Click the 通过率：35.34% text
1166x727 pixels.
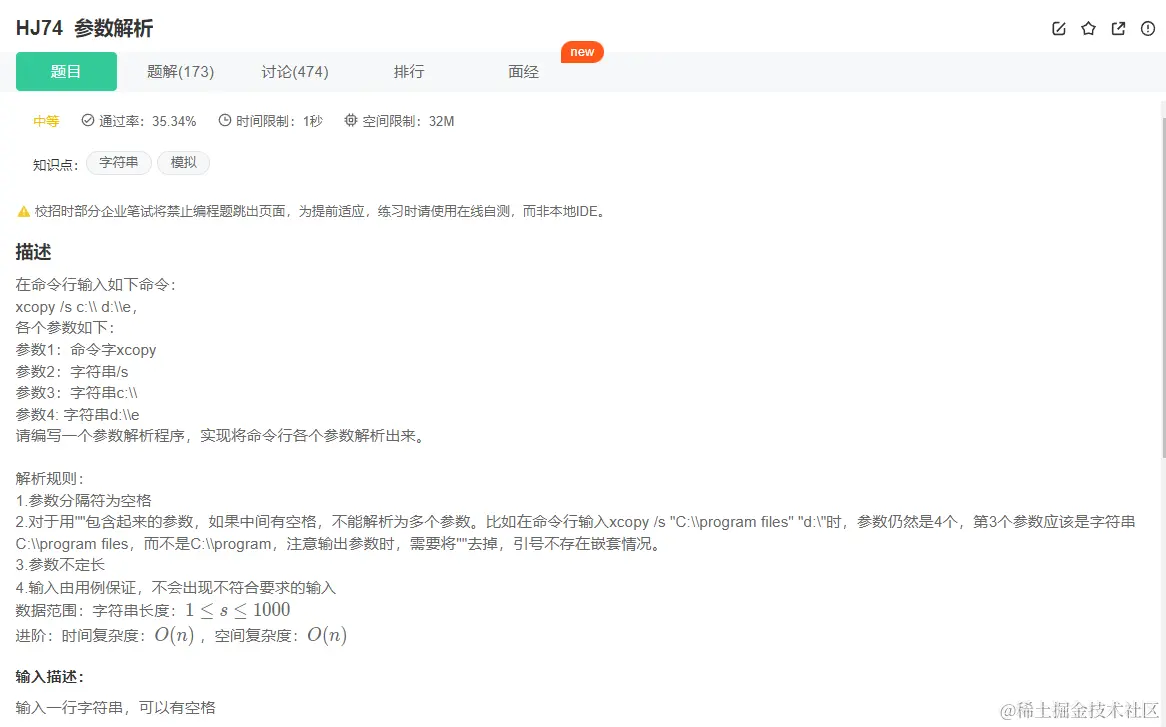coord(147,121)
